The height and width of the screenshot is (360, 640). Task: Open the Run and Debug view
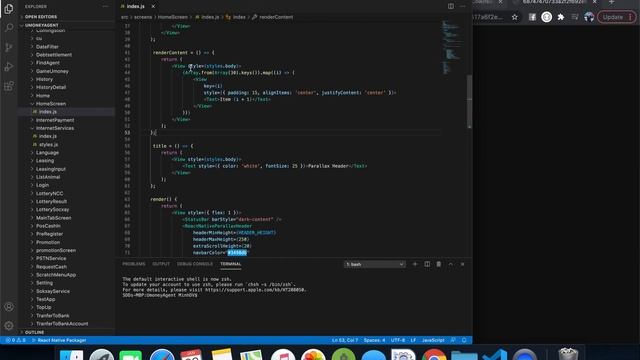click(x=9, y=67)
